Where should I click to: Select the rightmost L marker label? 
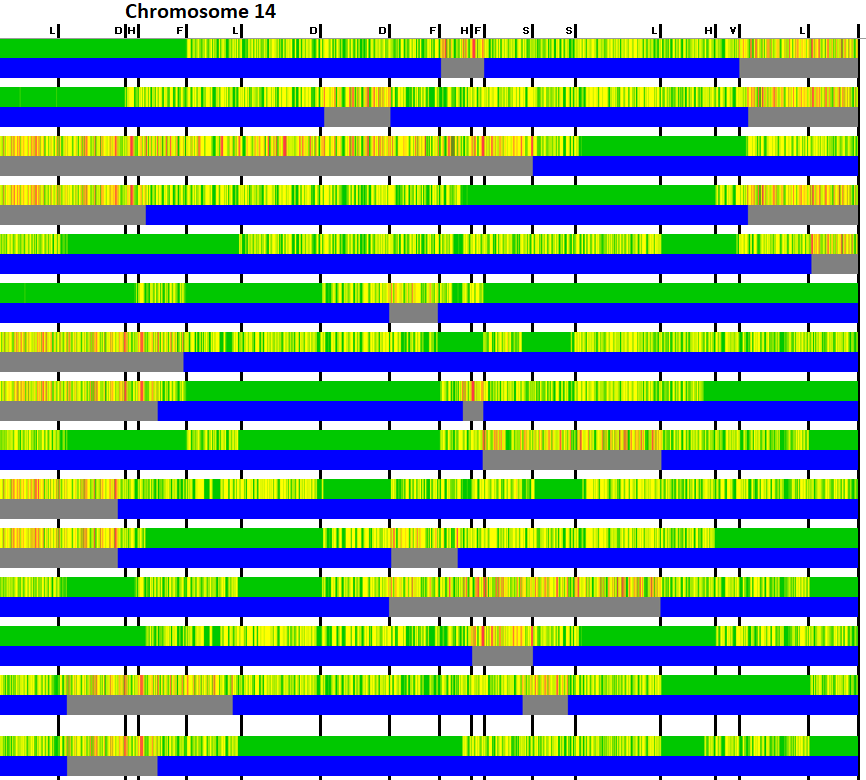click(802, 30)
